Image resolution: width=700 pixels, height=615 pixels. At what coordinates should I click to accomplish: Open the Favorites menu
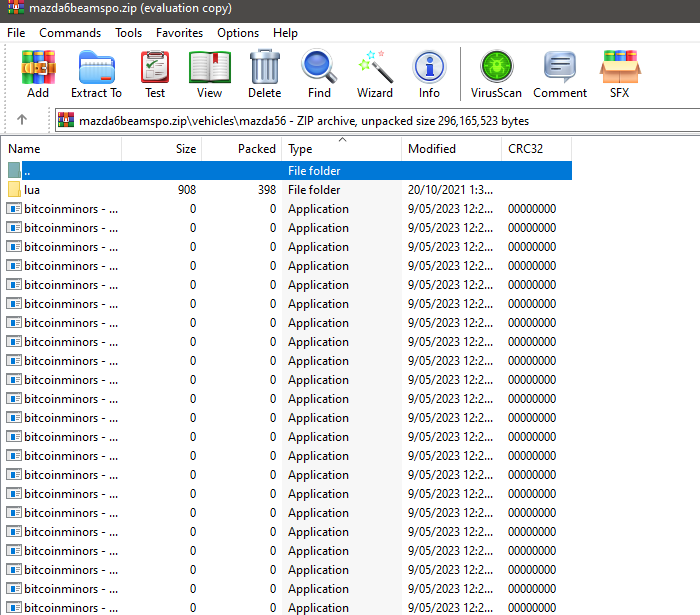tap(179, 33)
